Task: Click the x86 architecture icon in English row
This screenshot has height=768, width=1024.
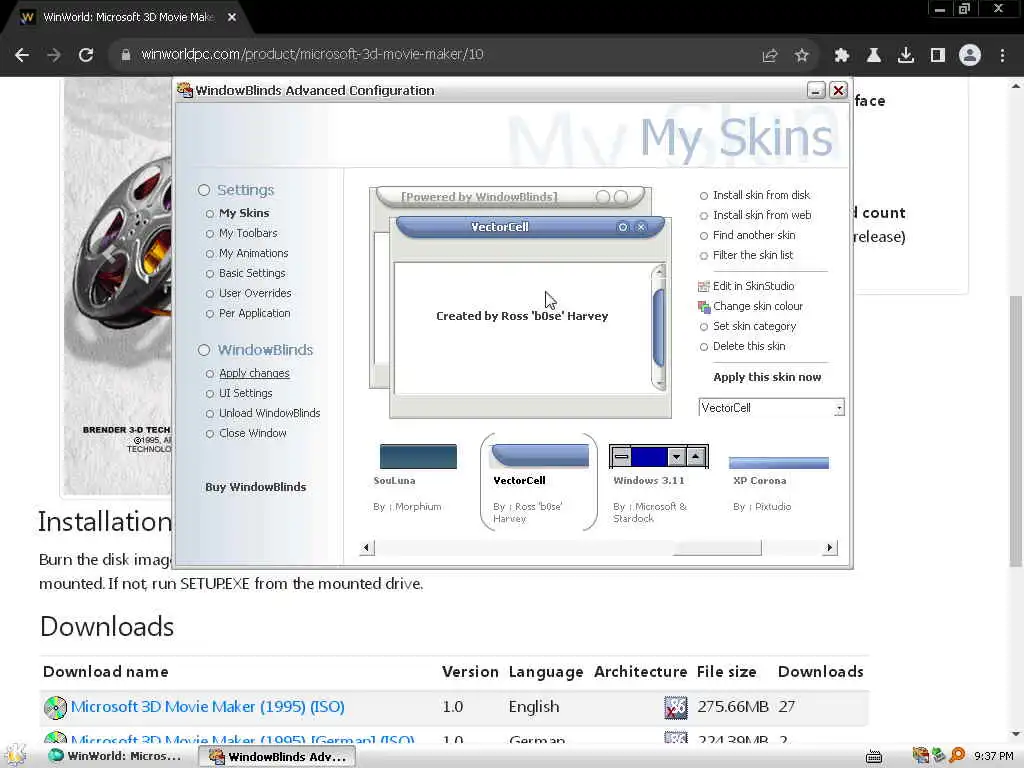Action: (676, 707)
